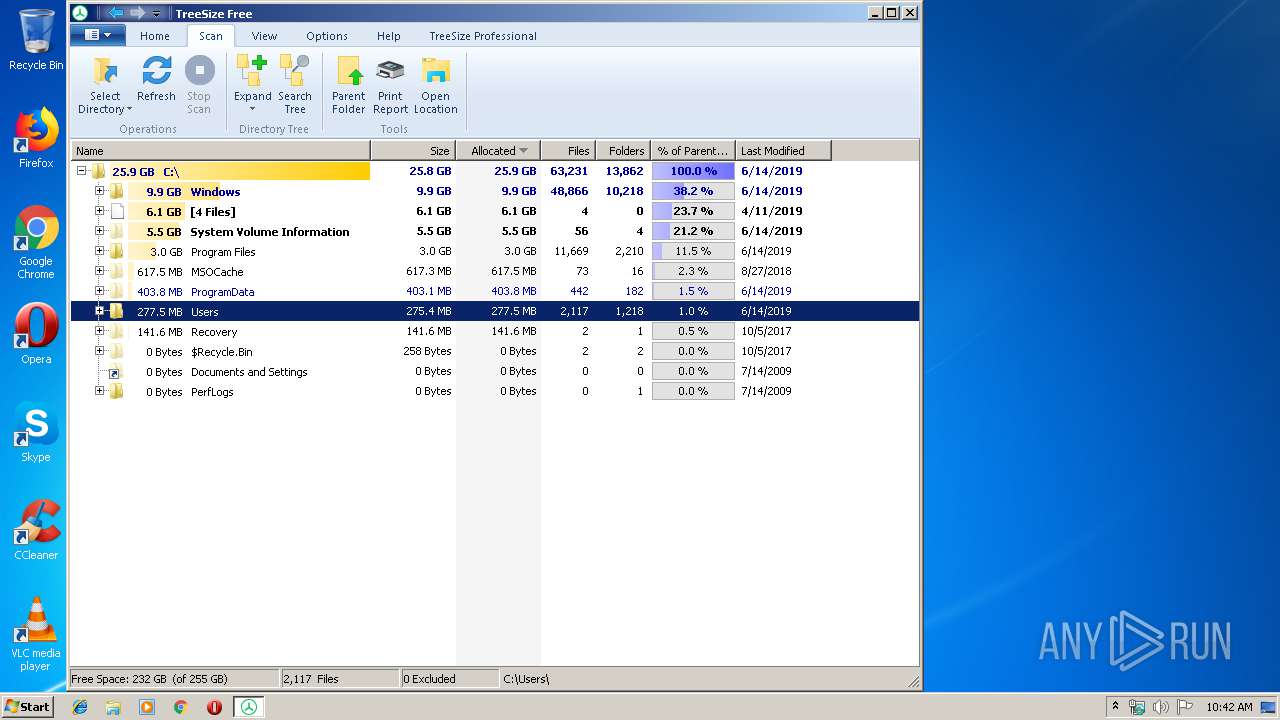Expand the PerfLogs folder node
The width and height of the screenshot is (1280, 720).
[x=99, y=391]
